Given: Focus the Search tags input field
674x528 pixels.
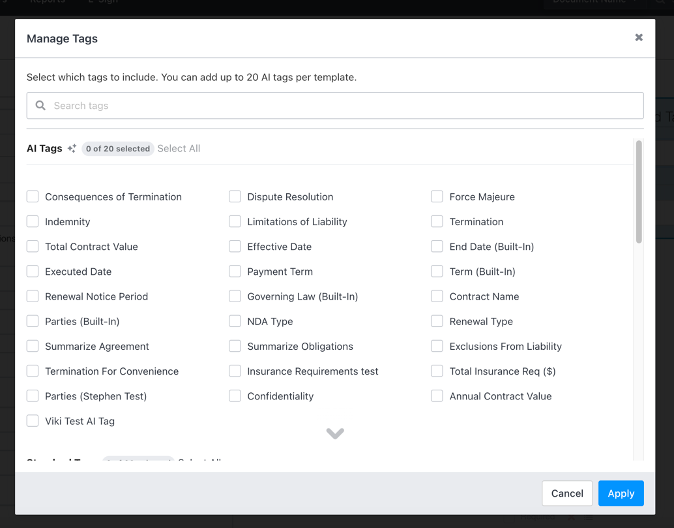Looking at the screenshot, I should [x=335, y=105].
